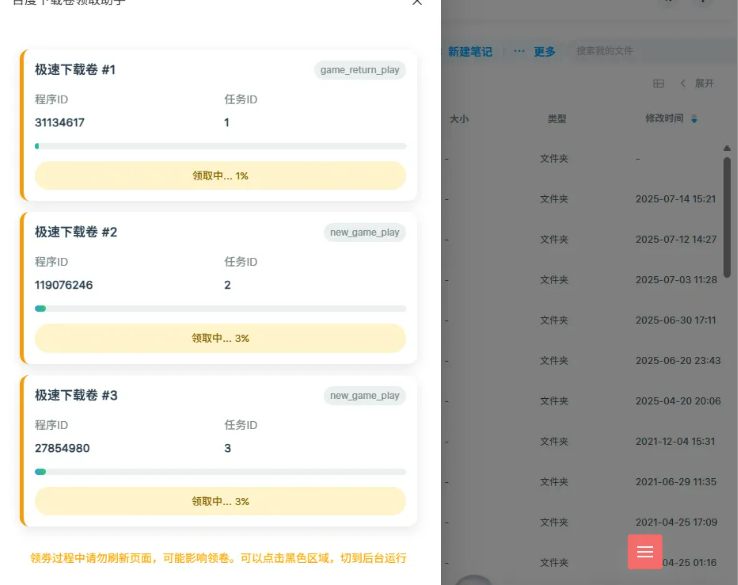The height and width of the screenshot is (585, 738).
Task: Sort by the 大小 column header
Action: [x=458, y=119]
